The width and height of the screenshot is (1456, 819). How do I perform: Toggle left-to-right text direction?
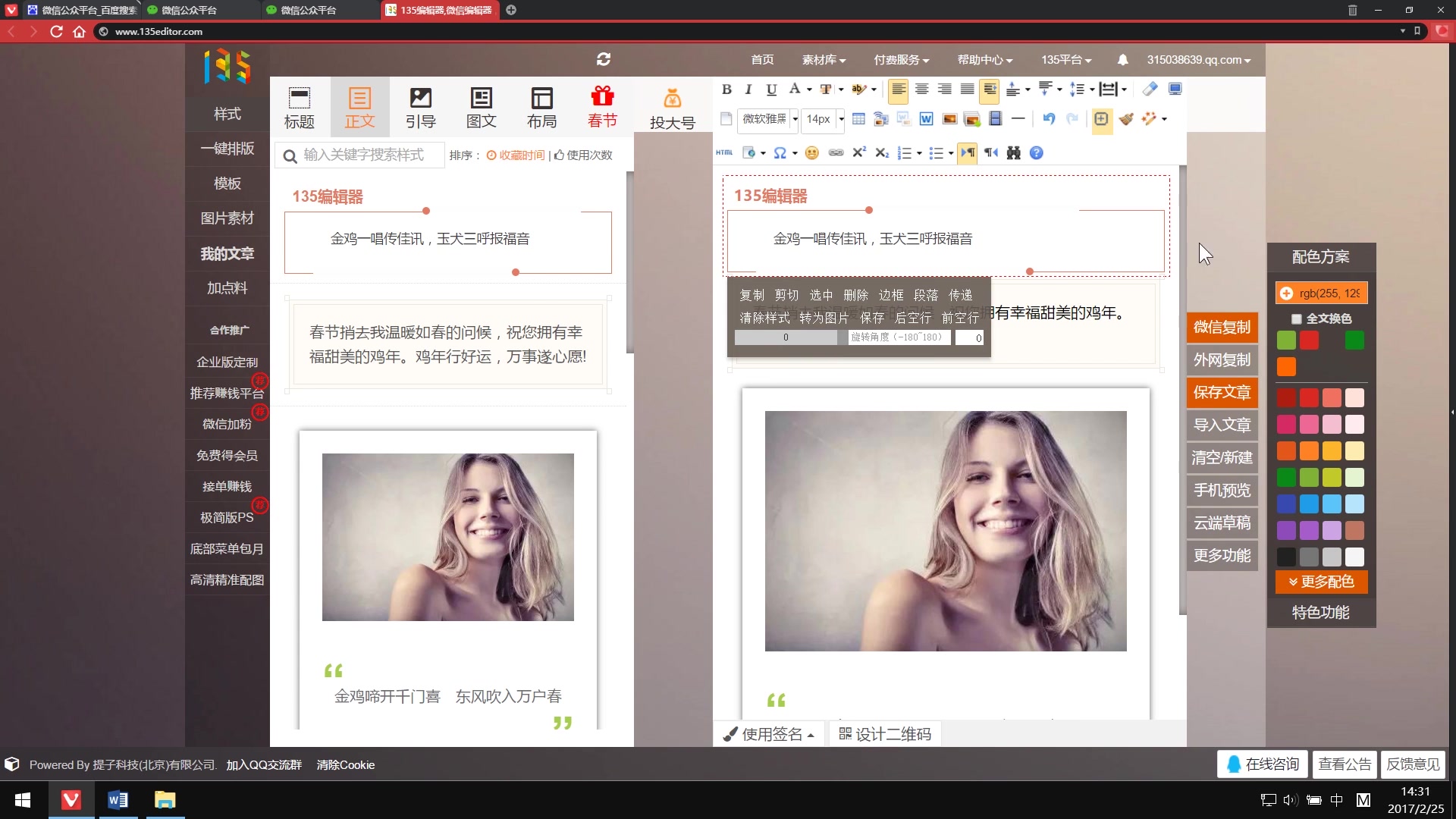pos(968,153)
